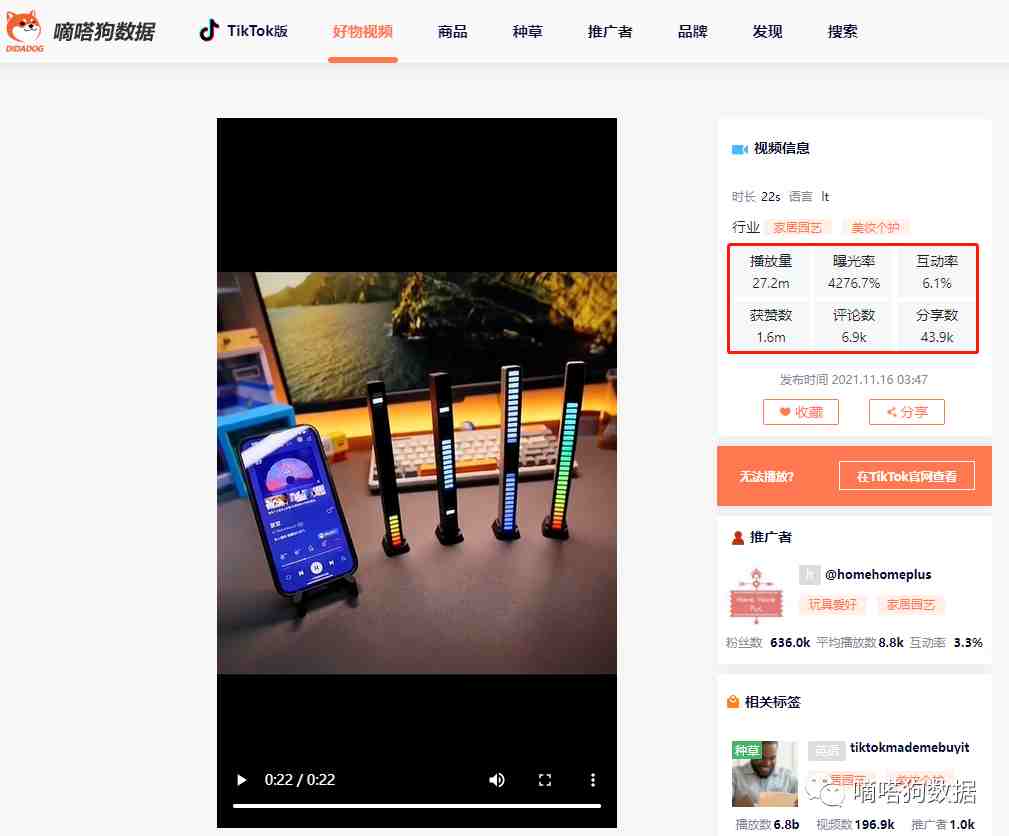Open the 搜索 page
This screenshot has width=1009, height=836.
click(842, 32)
